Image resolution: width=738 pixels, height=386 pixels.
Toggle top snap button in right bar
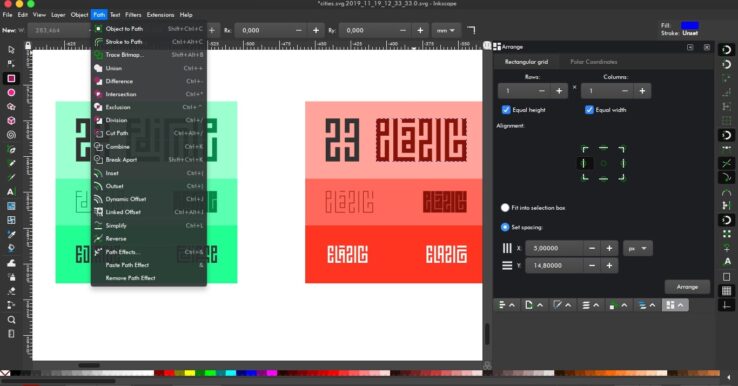[x=727, y=49]
